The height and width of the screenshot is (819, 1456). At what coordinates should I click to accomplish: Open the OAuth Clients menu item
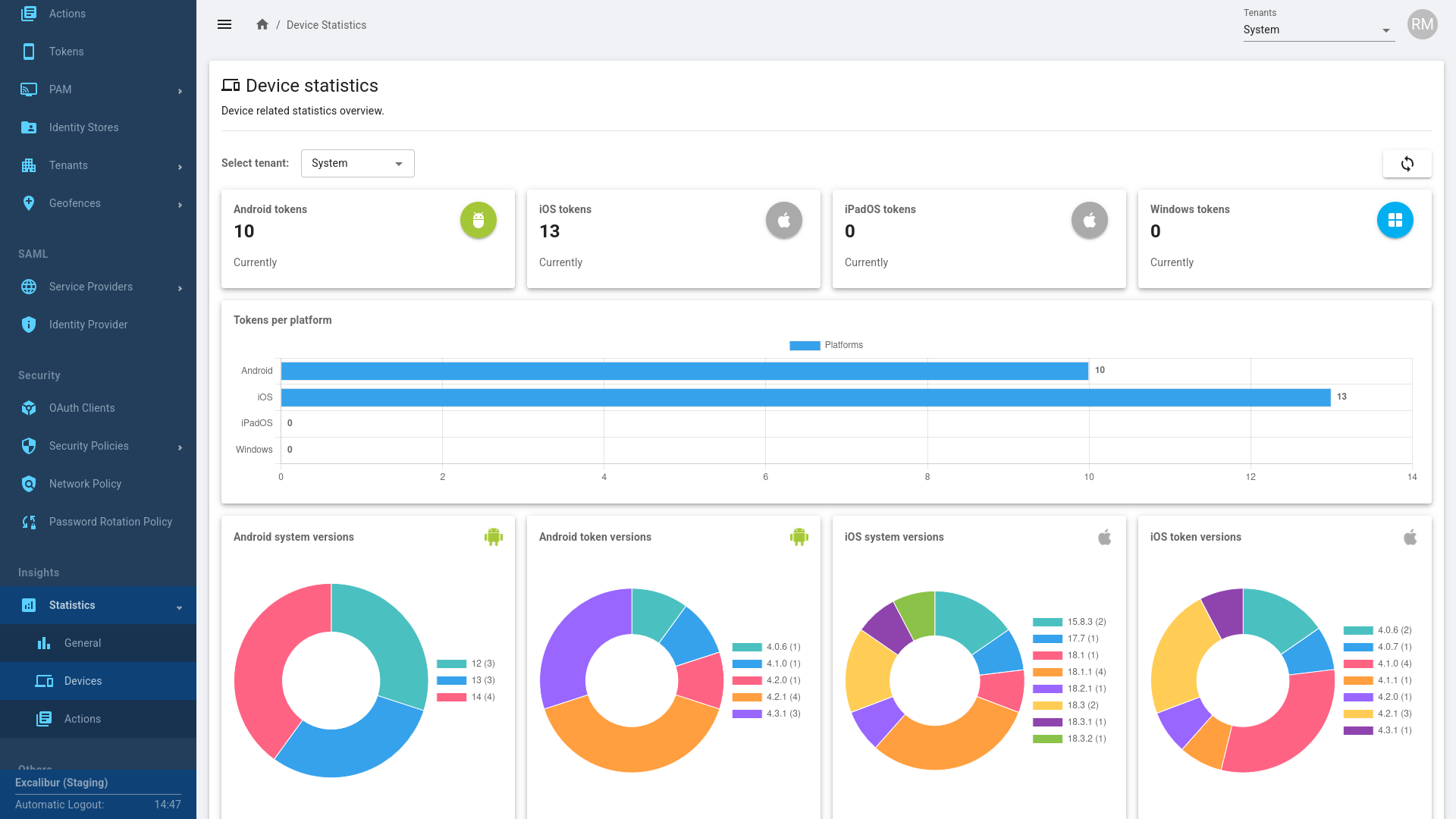(x=82, y=408)
